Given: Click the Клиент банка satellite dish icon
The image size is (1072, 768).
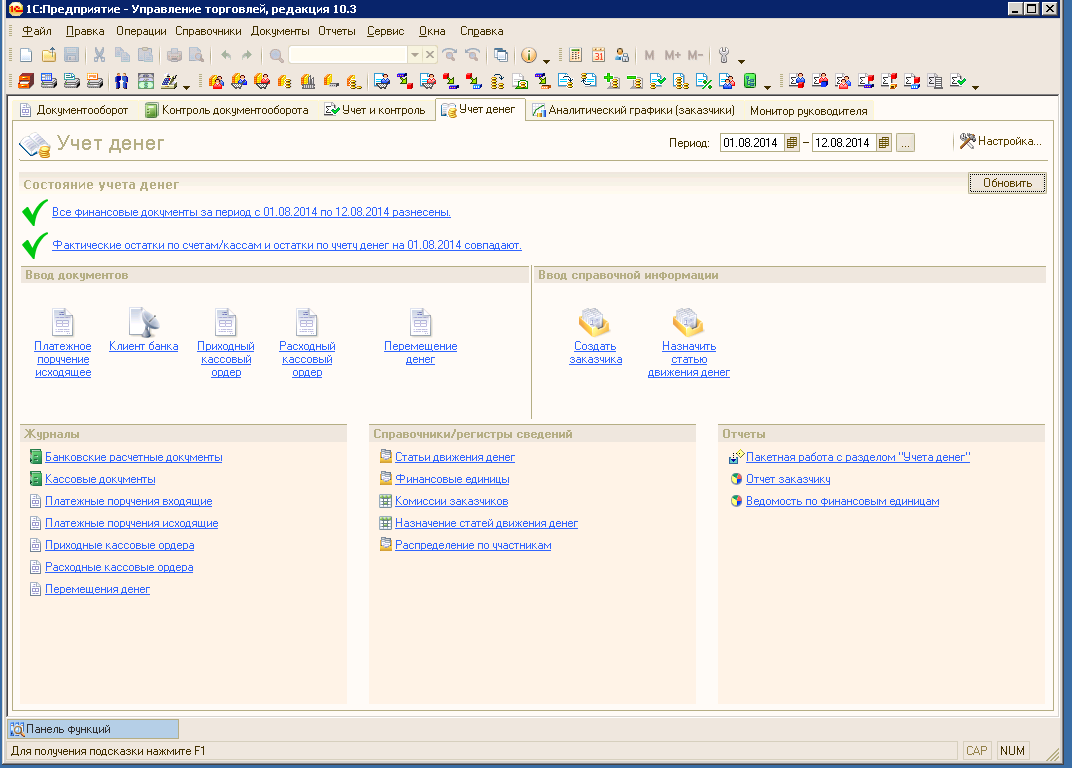Looking at the screenshot, I should [x=143, y=322].
